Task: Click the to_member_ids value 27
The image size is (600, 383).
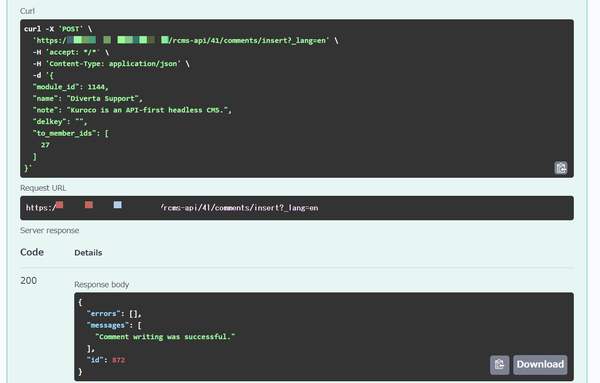Action: [45, 145]
